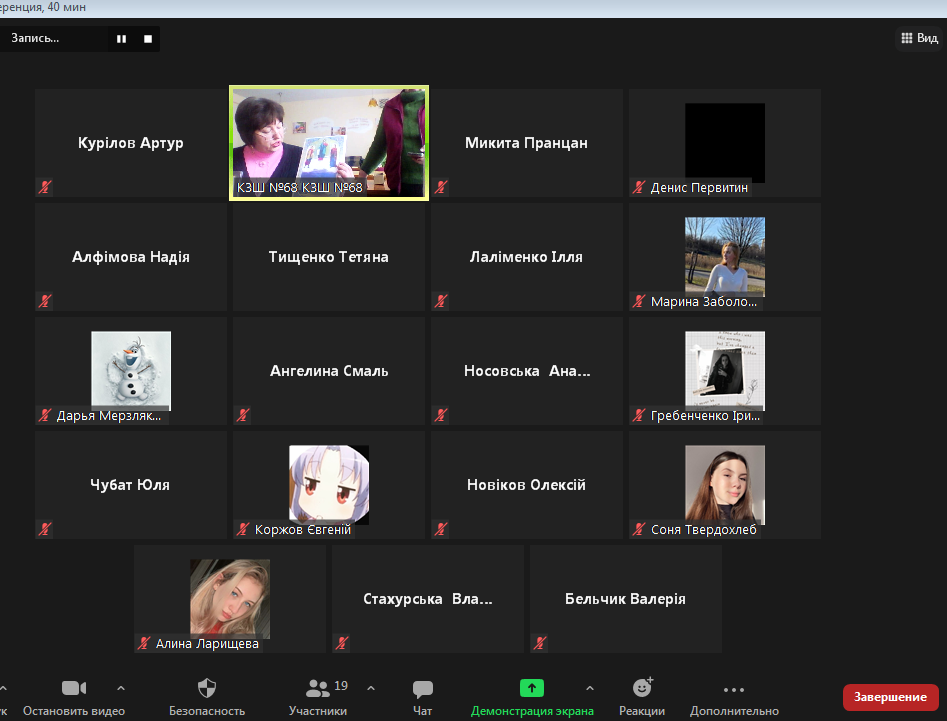Click the Бельчик Валерія name text
The width and height of the screenshot is (947, 721).
pyautogui.click(x=625, y=599)
